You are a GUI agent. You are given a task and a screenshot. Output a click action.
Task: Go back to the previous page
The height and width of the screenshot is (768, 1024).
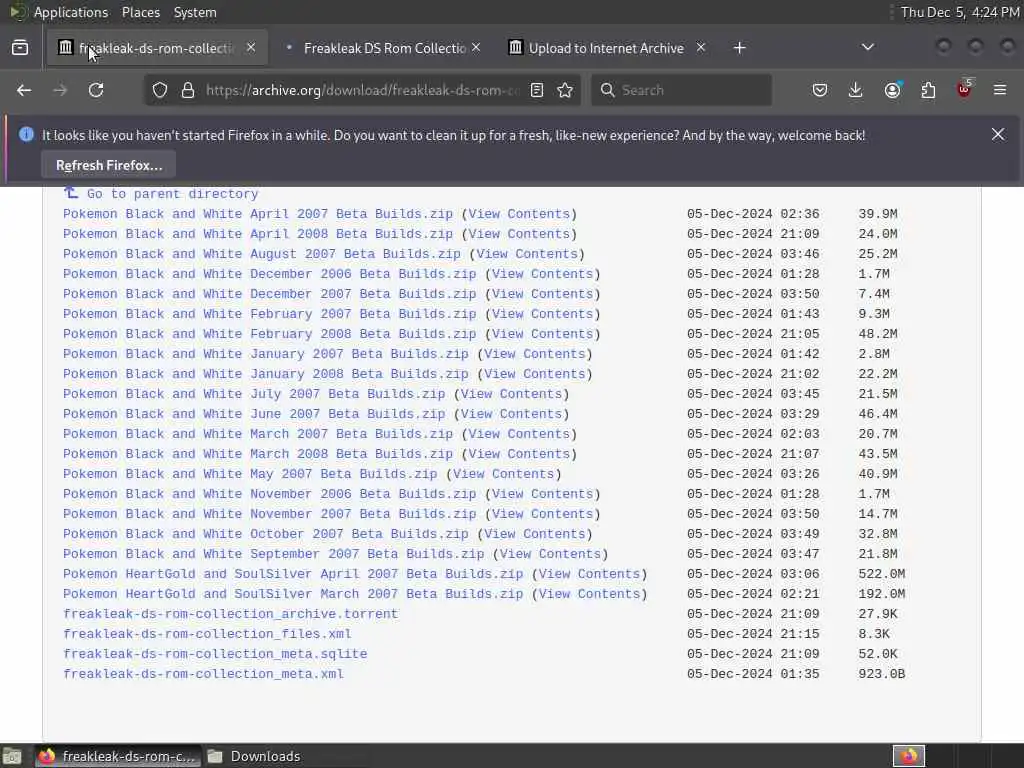point(24,90)
